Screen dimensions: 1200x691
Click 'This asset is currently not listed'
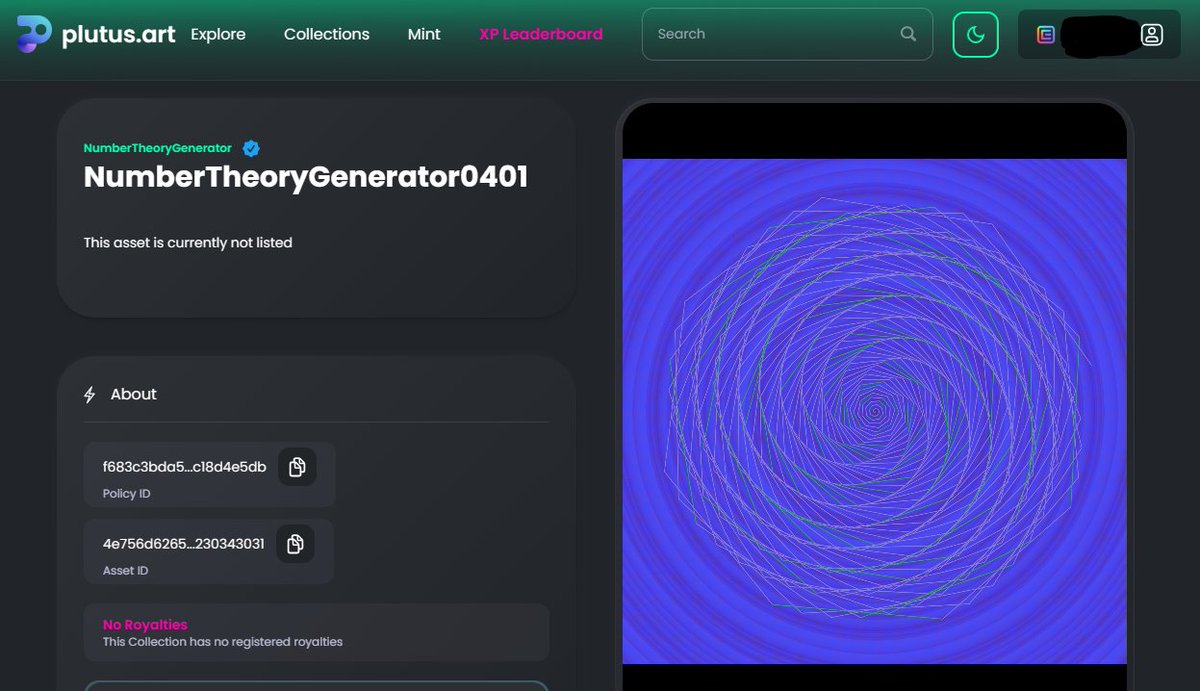[188, 243]
